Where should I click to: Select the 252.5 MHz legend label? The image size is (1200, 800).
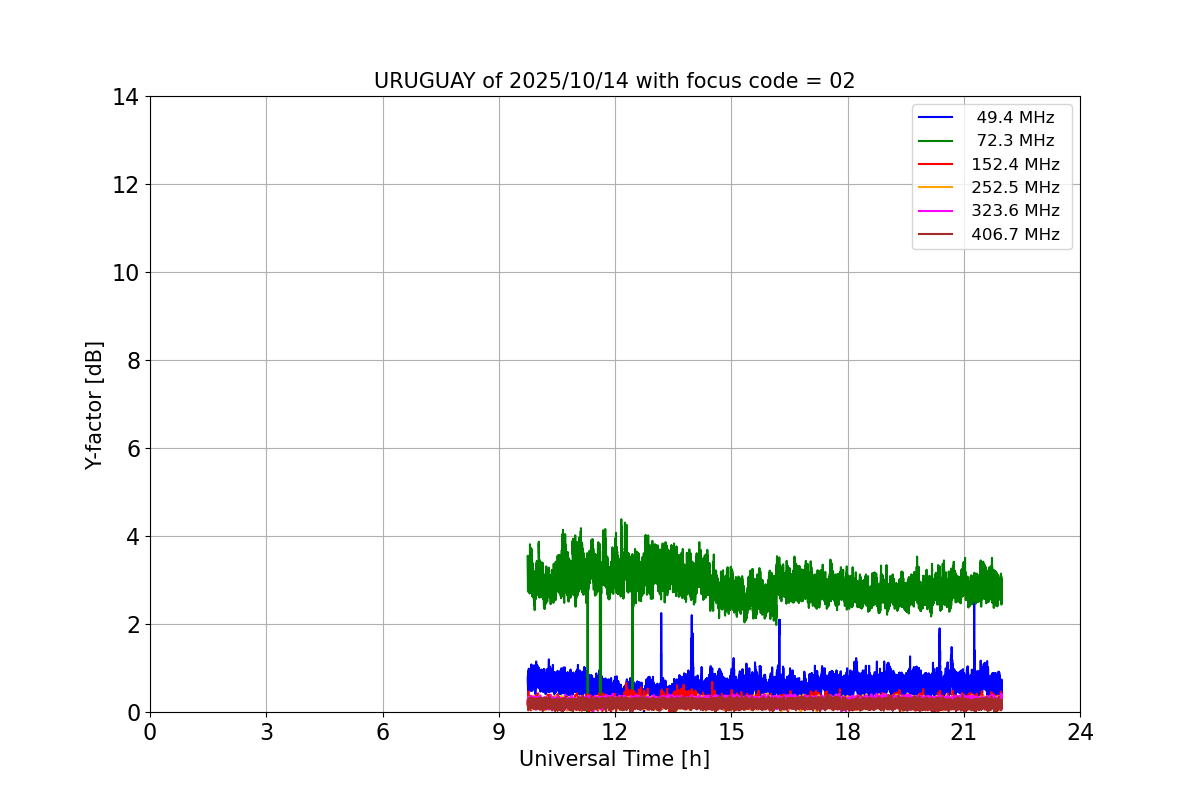click(x=1015, y=188)
